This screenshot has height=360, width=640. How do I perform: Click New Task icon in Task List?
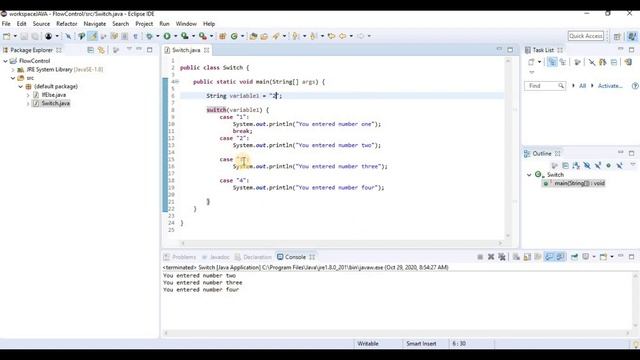coord(531,62)
